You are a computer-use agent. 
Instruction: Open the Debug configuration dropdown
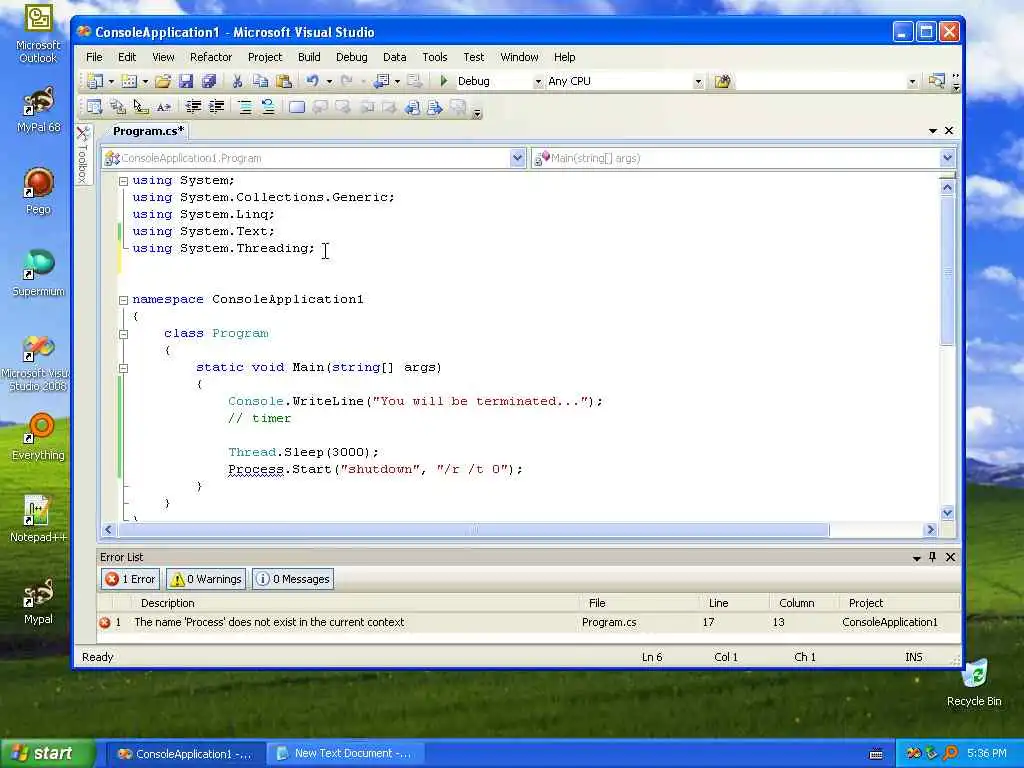(538, 82)
